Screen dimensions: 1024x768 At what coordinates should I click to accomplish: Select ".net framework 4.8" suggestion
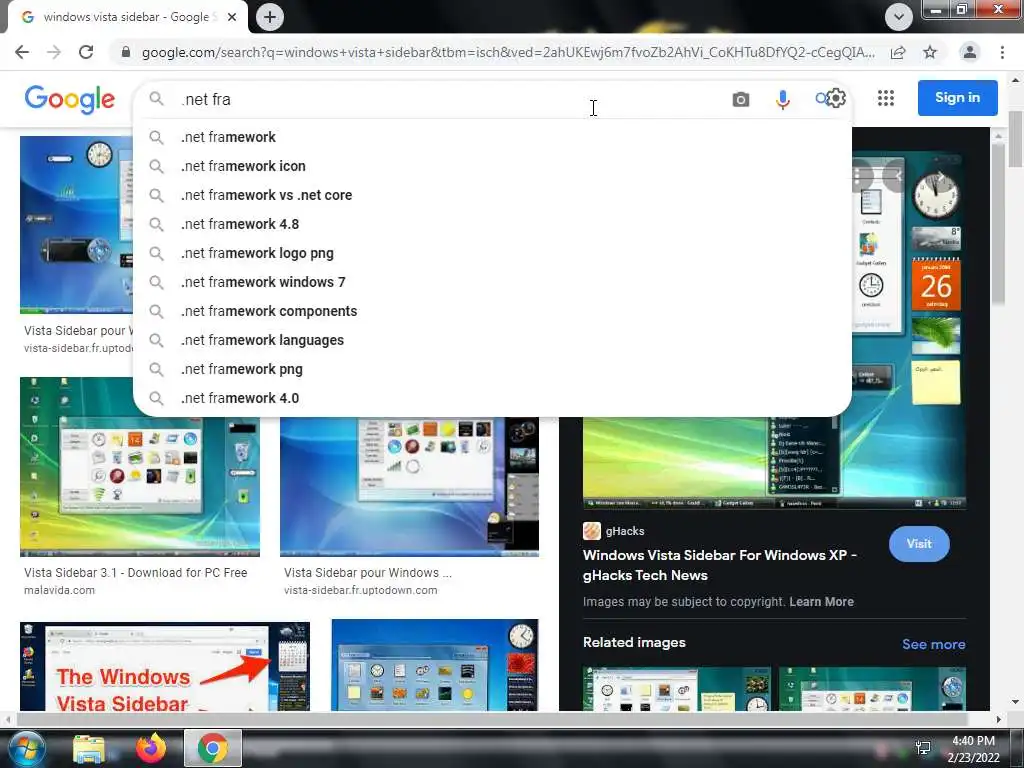[492, 224]
